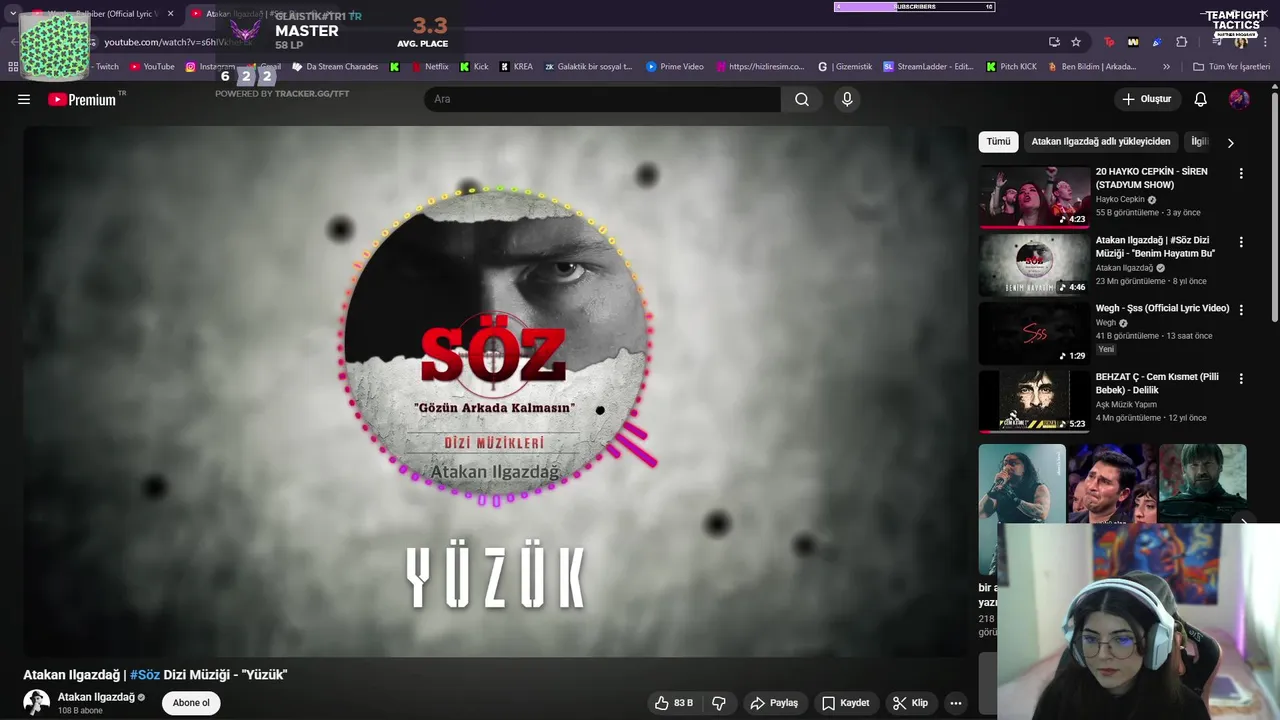This screenshot has width=1280, height=720.
Task: Click the YouTube search input field
Action: click(x=602, y=99)
